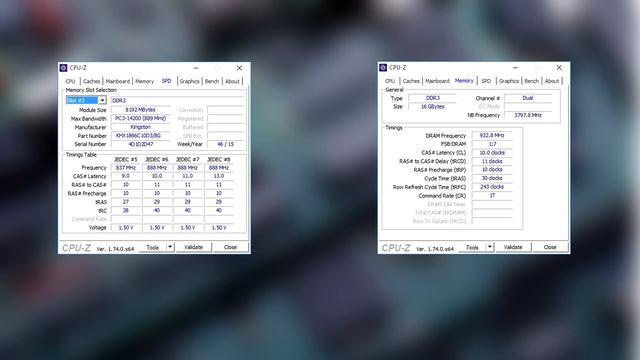The width and height of the screenshot is (640, 360).
Task: Expand the Tools dropdown arrow in SPD window
Action: click(x=170, y=247)
